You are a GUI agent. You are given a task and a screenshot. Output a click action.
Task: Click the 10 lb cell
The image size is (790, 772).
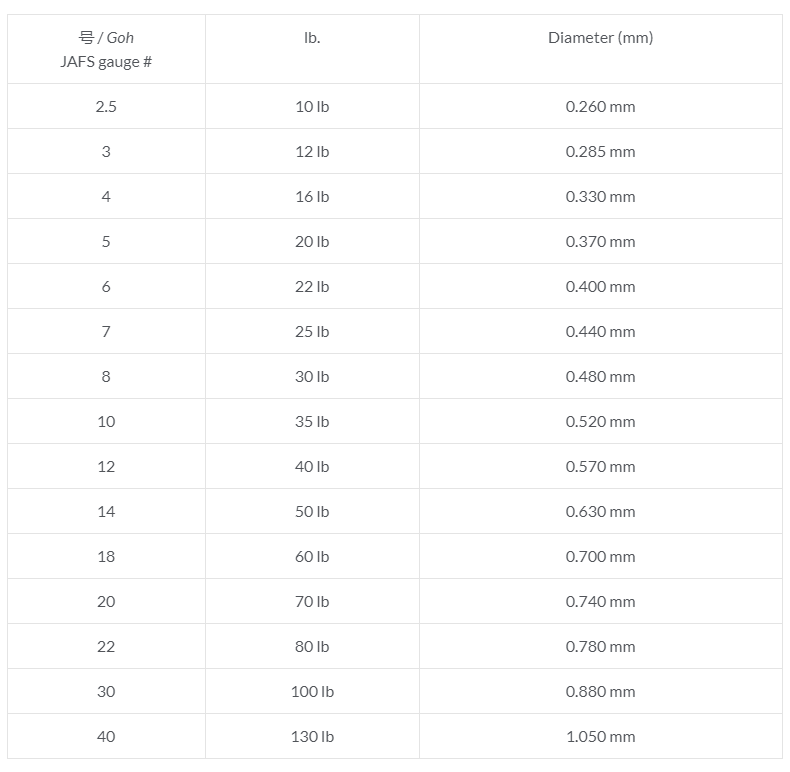coord(312,107)
